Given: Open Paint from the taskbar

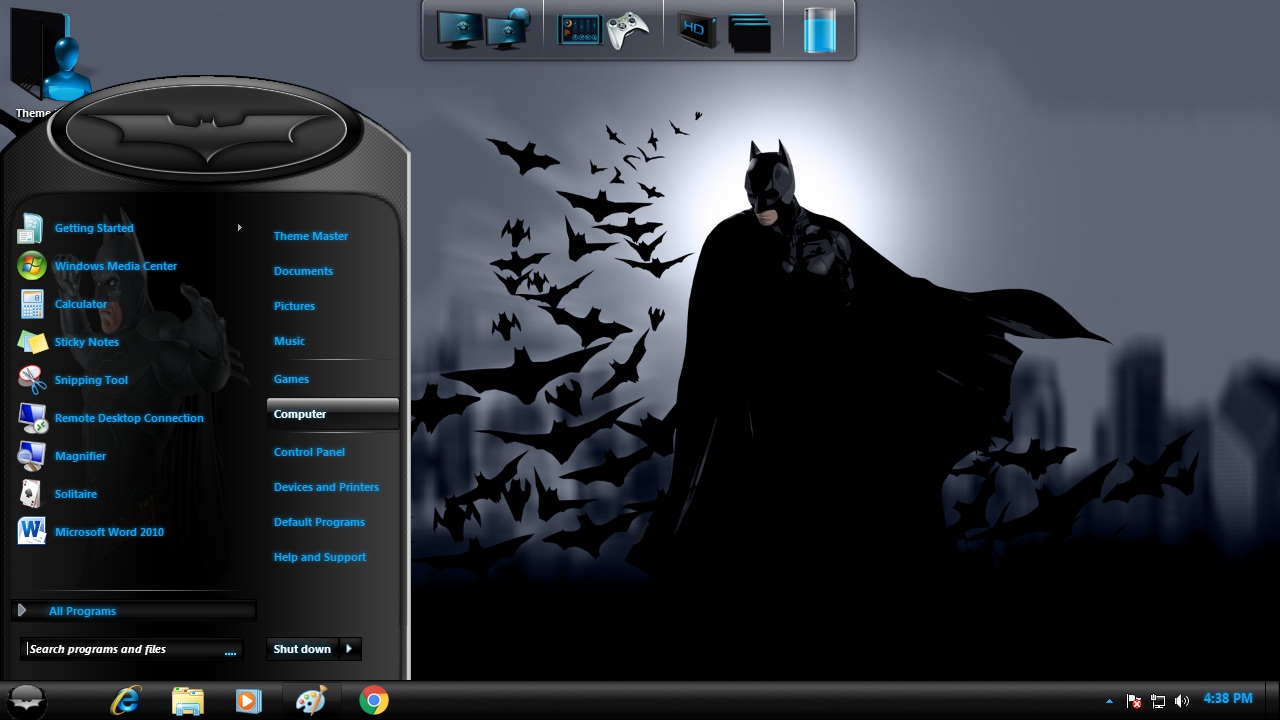Looking at the screenshot, I should [x=311, y=701].
